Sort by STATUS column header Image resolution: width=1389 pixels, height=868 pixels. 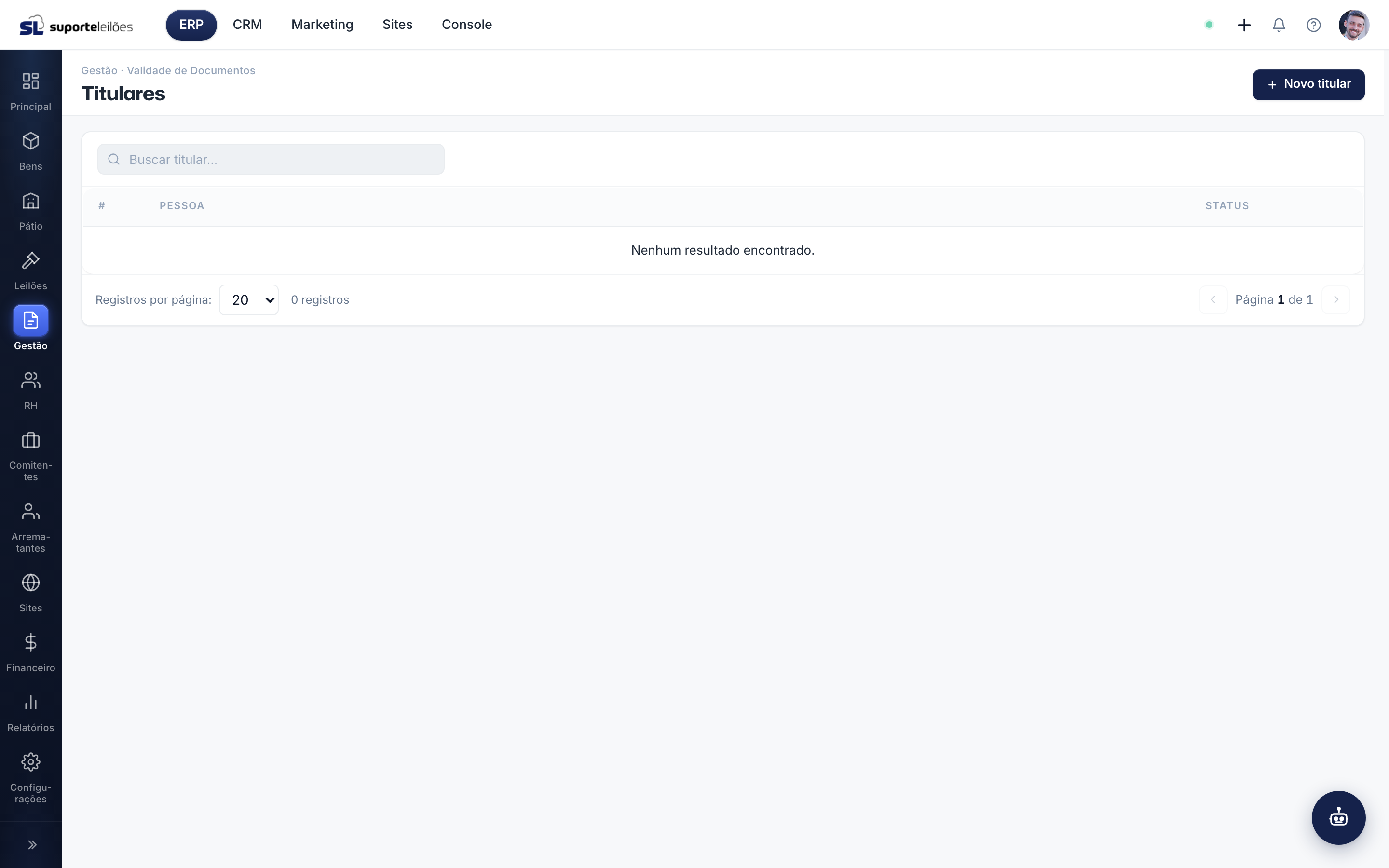pyautogui.click(x=1227, y=205)
